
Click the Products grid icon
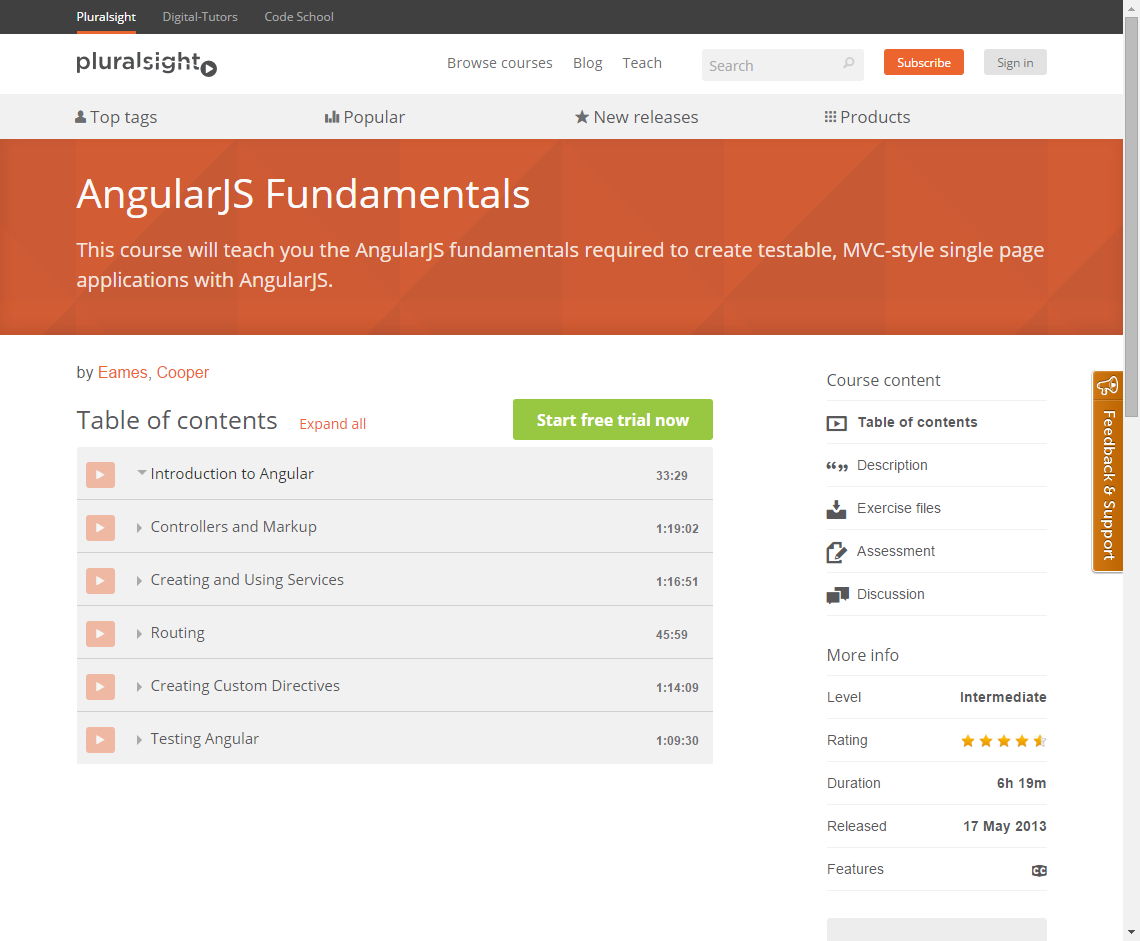830,116
